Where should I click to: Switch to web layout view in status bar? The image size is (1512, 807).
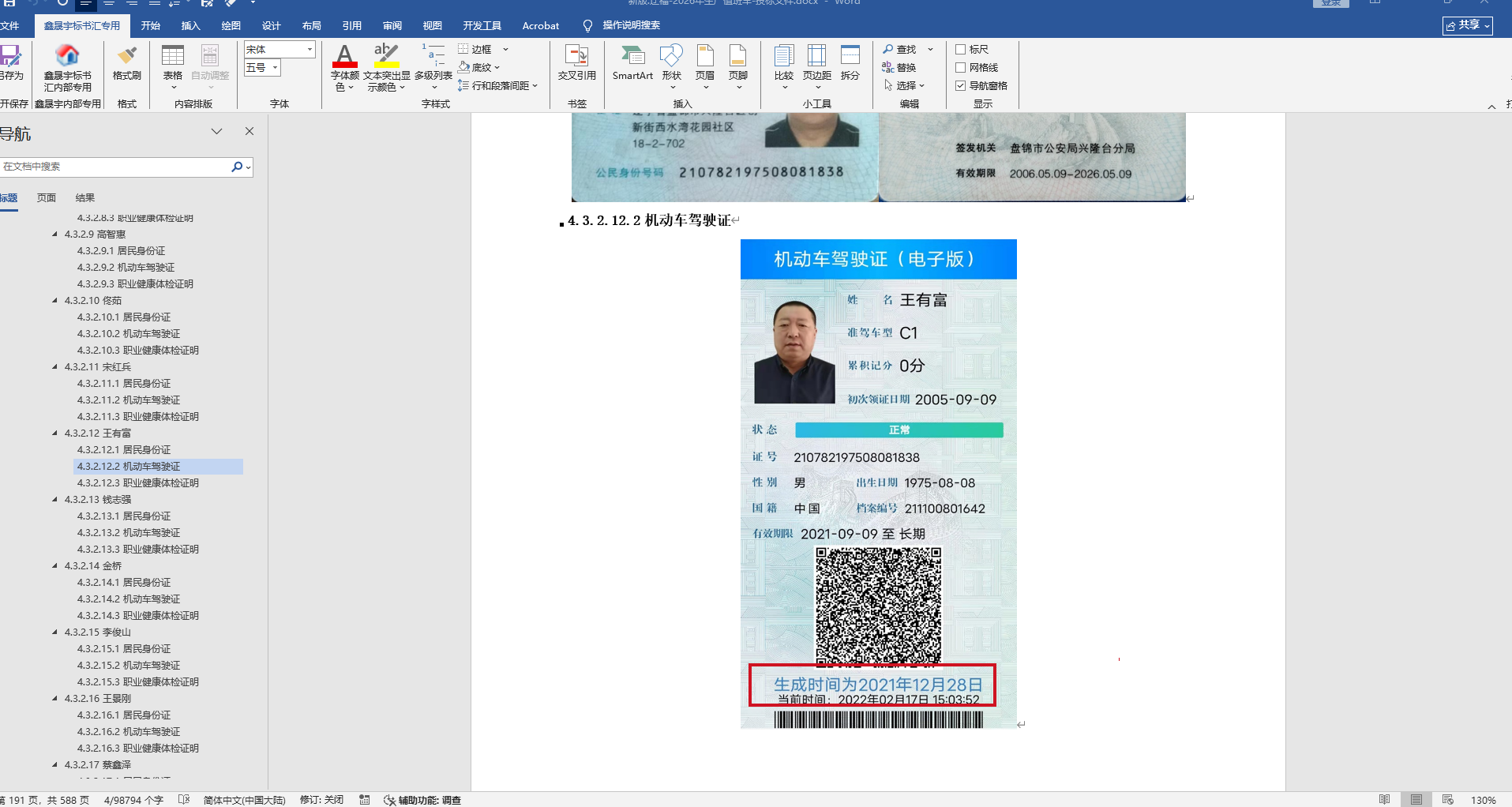tap(1447, 800)
